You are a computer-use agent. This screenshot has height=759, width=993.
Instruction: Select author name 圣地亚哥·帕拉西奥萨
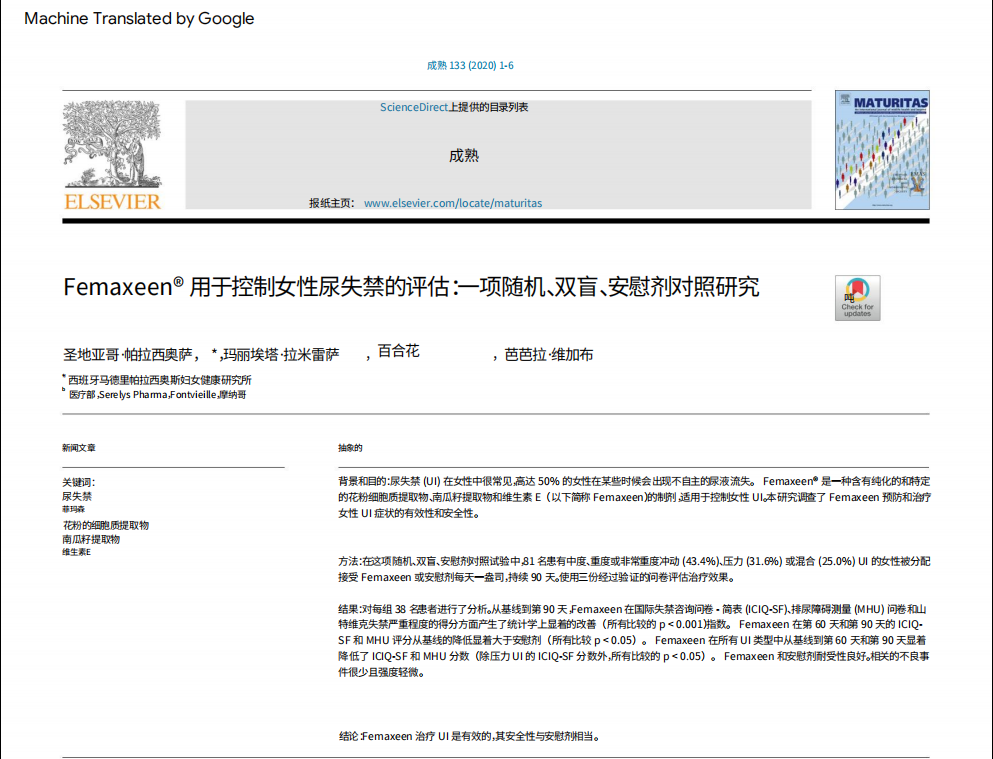[x=127, y=354]
